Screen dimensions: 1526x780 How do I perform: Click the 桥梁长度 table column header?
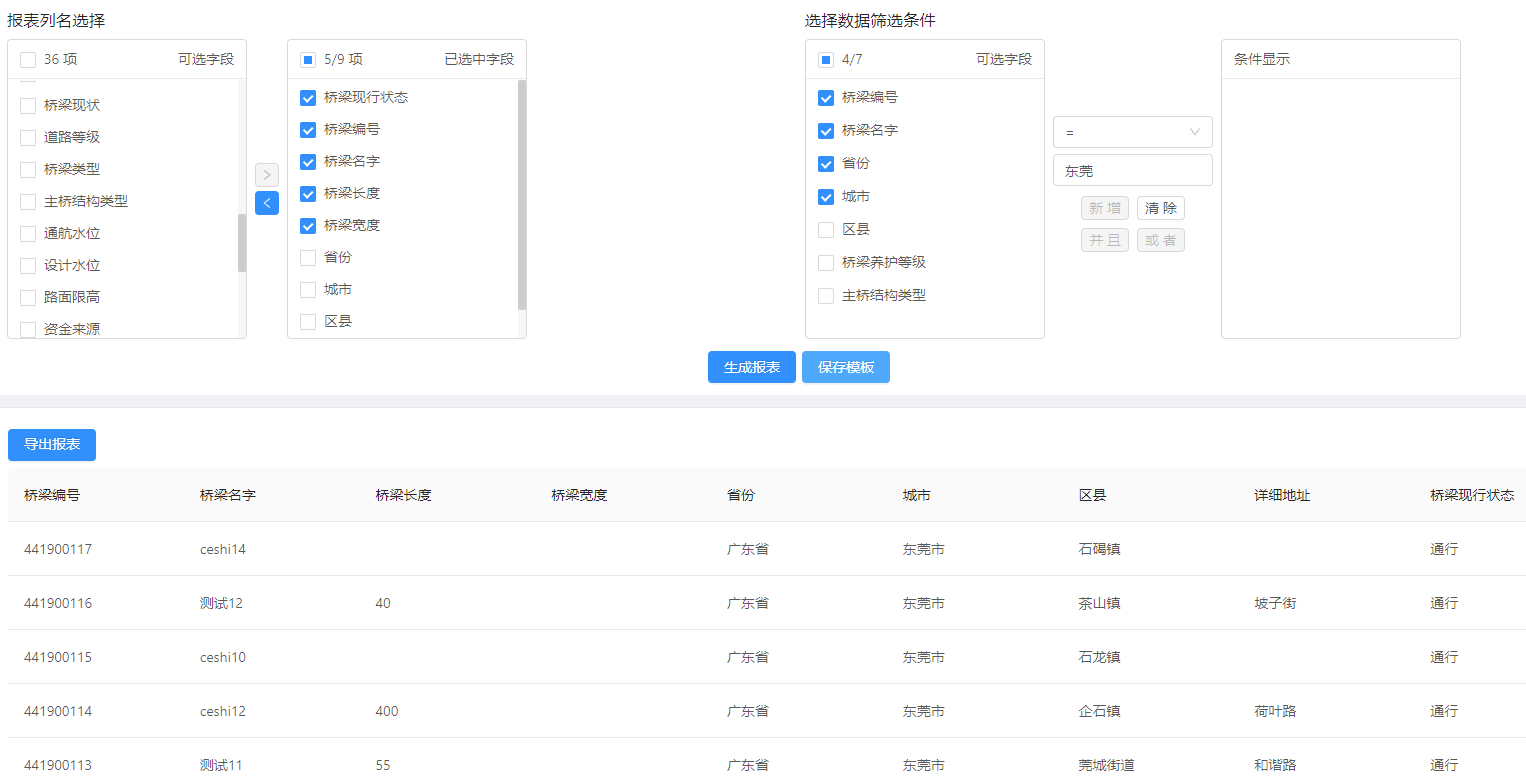[x=404, y=495]
